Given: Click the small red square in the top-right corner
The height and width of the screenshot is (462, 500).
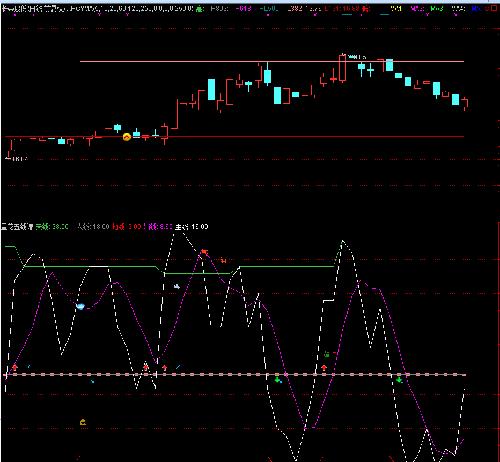Looking at the screenshot, I should (494, 8).
